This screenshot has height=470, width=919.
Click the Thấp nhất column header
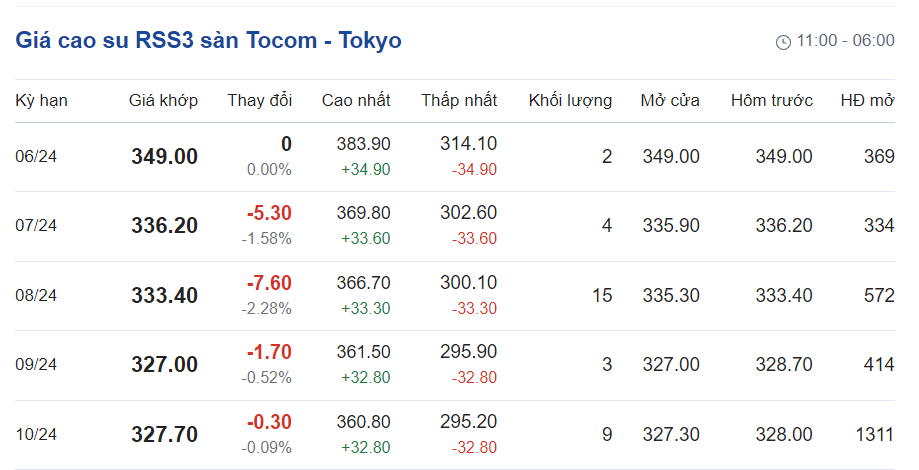click(x=459, y=101)
